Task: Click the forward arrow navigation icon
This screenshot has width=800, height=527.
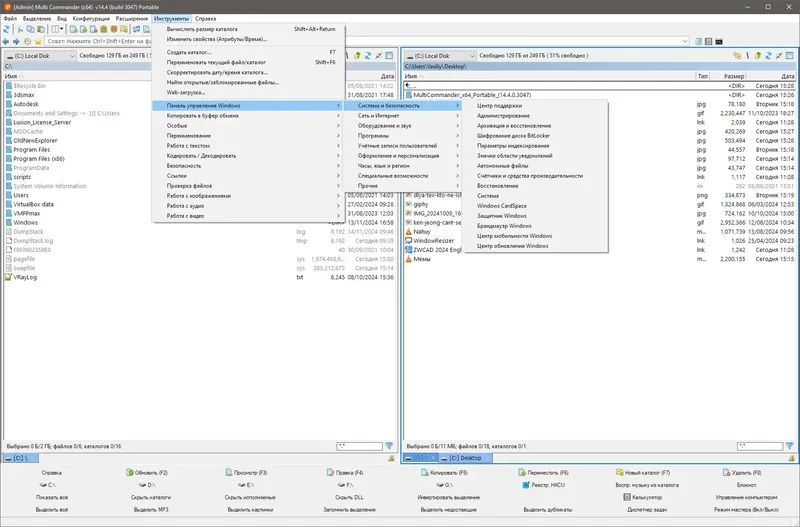Action: [16, 41]
